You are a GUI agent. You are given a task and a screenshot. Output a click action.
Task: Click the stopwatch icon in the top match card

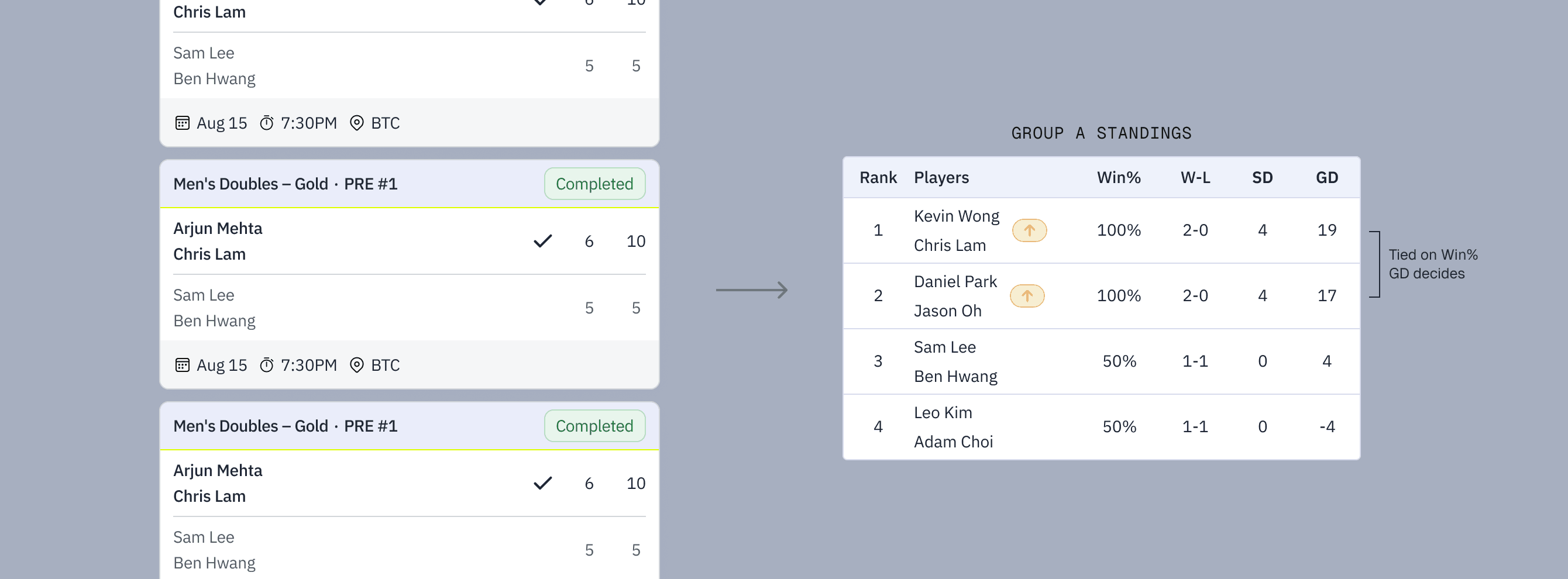[267, 123]
